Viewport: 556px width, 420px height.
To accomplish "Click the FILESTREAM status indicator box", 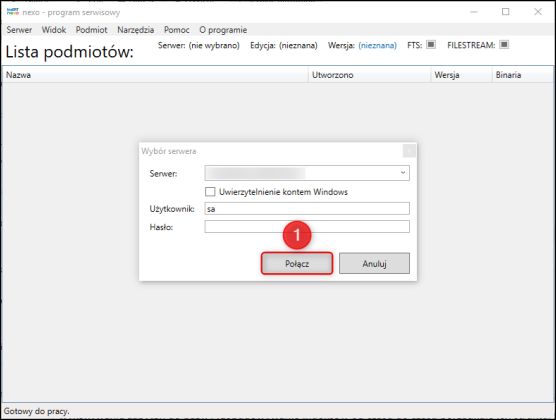I will pos(504,45).
